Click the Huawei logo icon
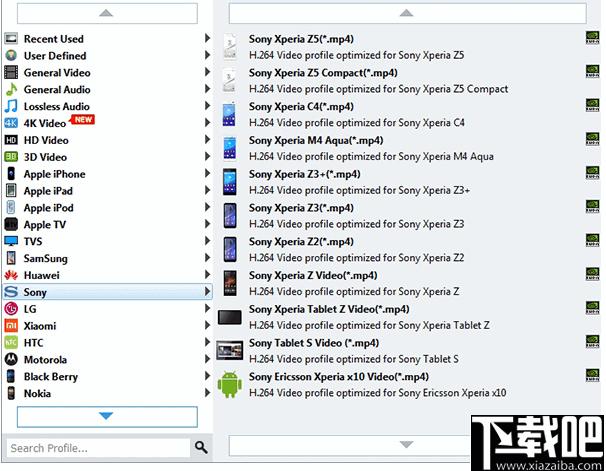The image size is (606, 471). (x=11, y=275)
